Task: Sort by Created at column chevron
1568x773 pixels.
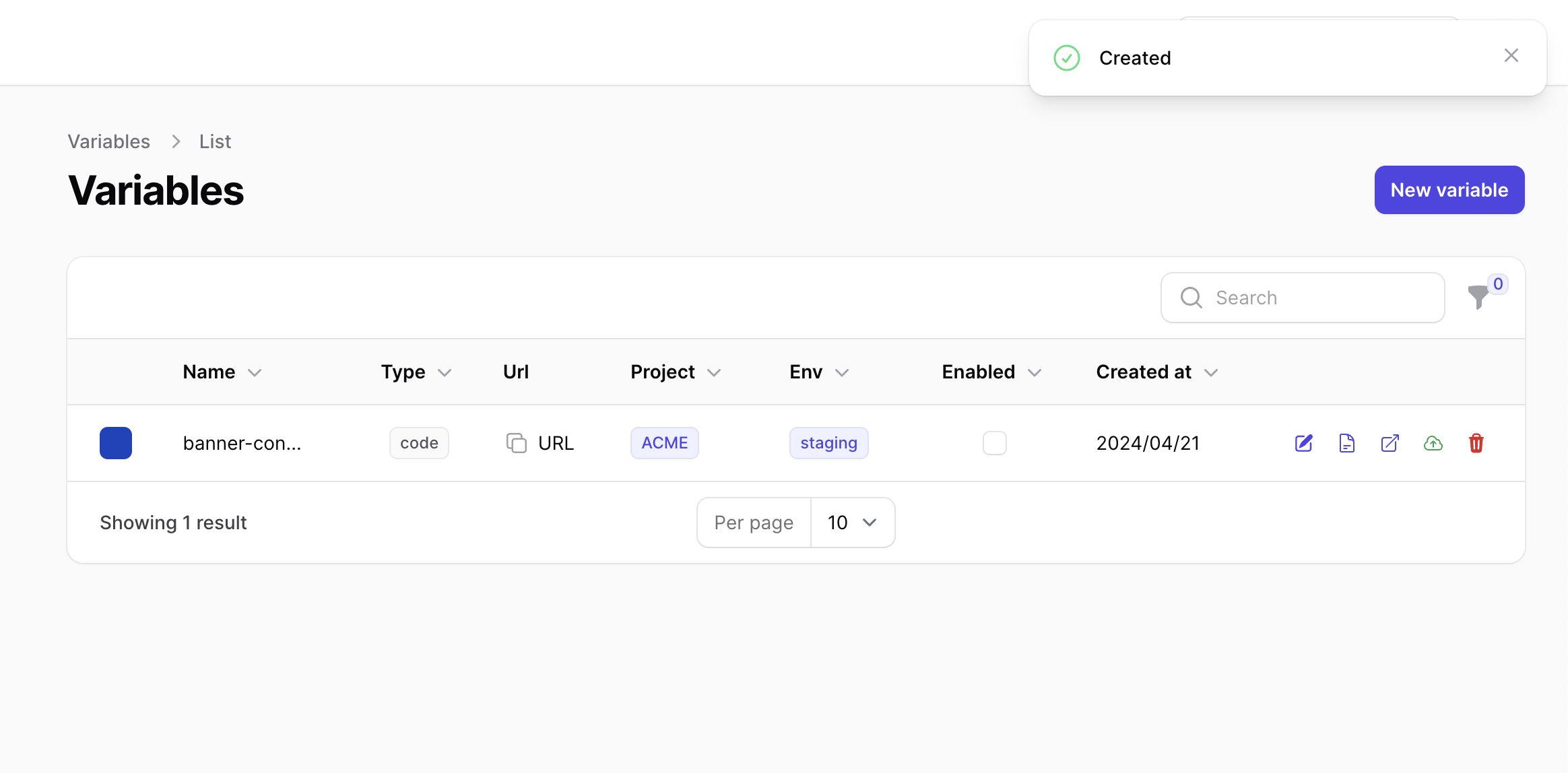Action: point(1211,372)
